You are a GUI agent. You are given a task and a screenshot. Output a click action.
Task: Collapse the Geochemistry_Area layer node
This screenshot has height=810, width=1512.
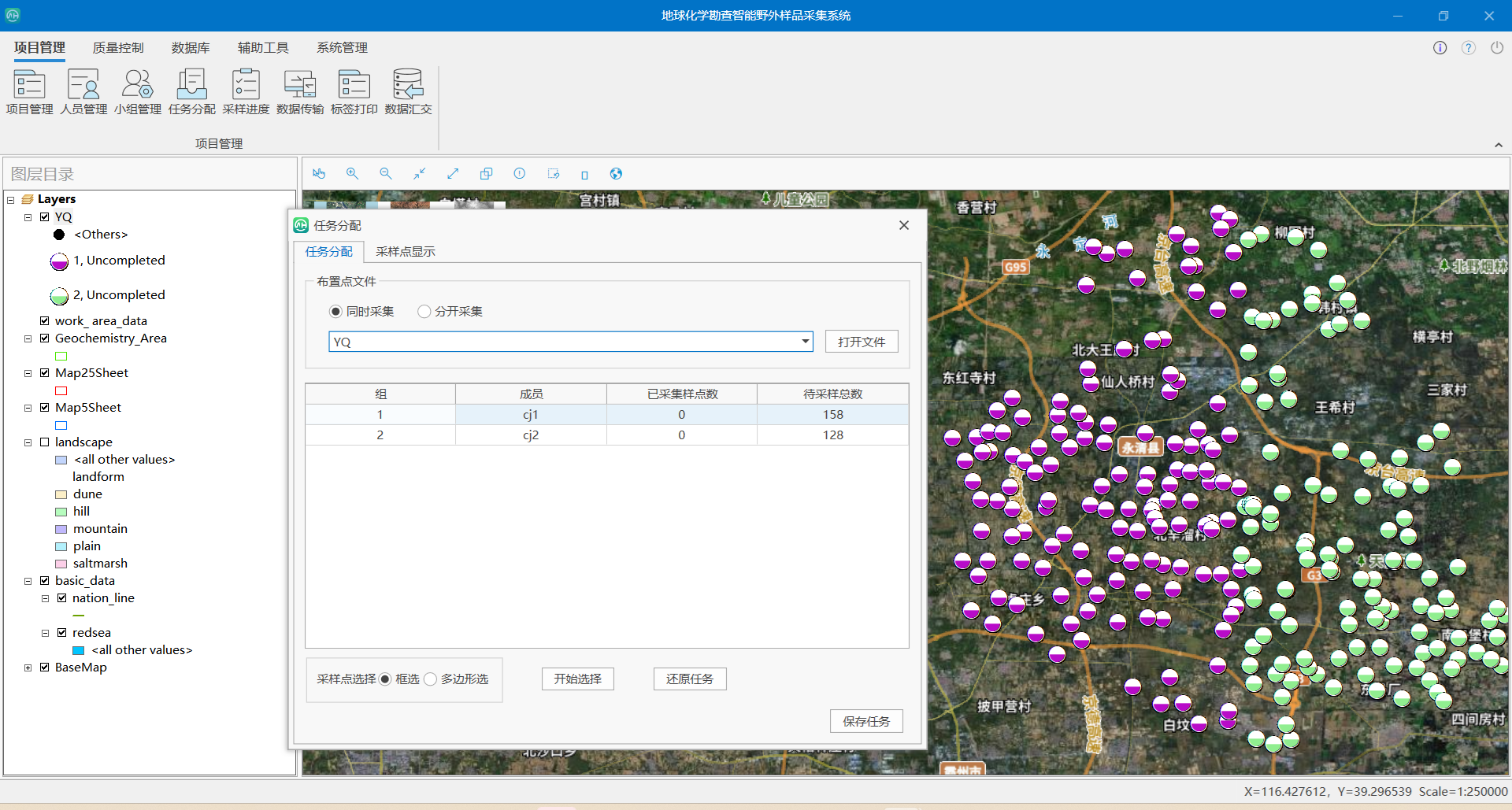(x=28, y=338)
